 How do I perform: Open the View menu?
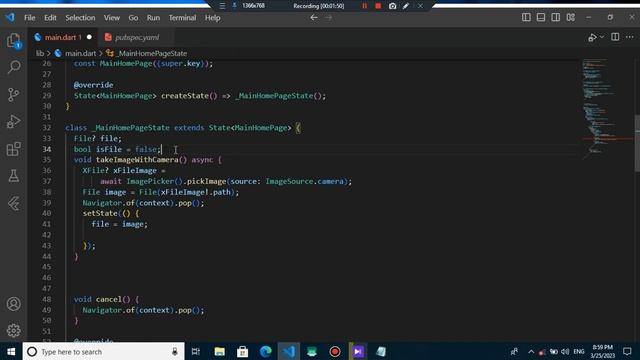coord(111,18)
